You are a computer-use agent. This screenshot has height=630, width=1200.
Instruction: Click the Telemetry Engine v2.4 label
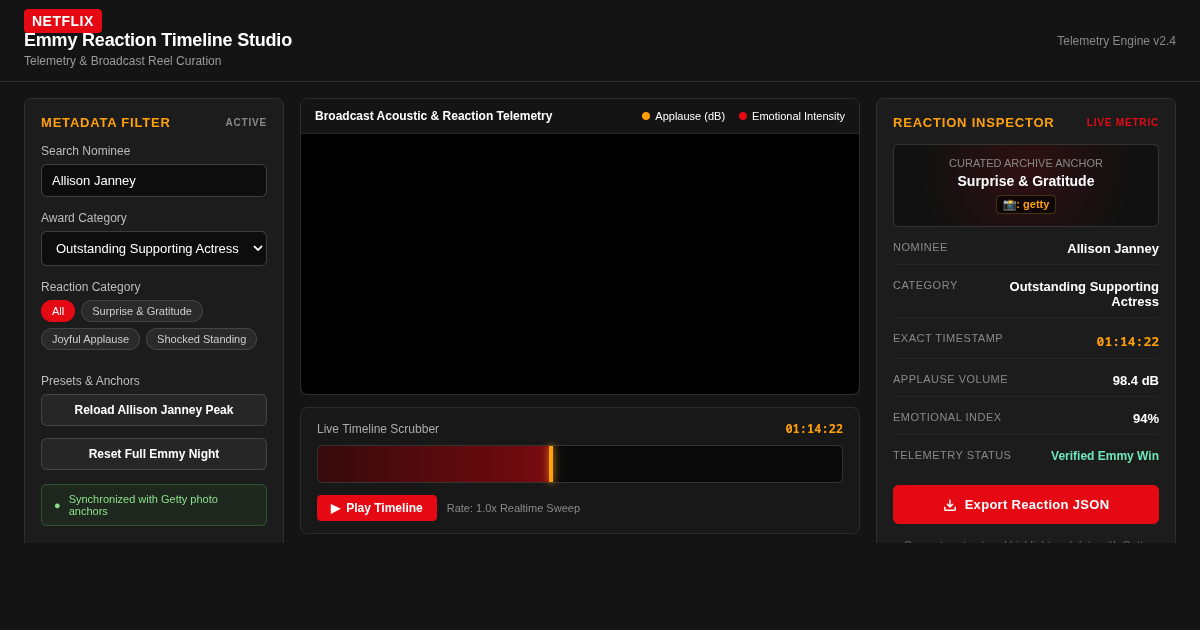[x=1116, y=41]
